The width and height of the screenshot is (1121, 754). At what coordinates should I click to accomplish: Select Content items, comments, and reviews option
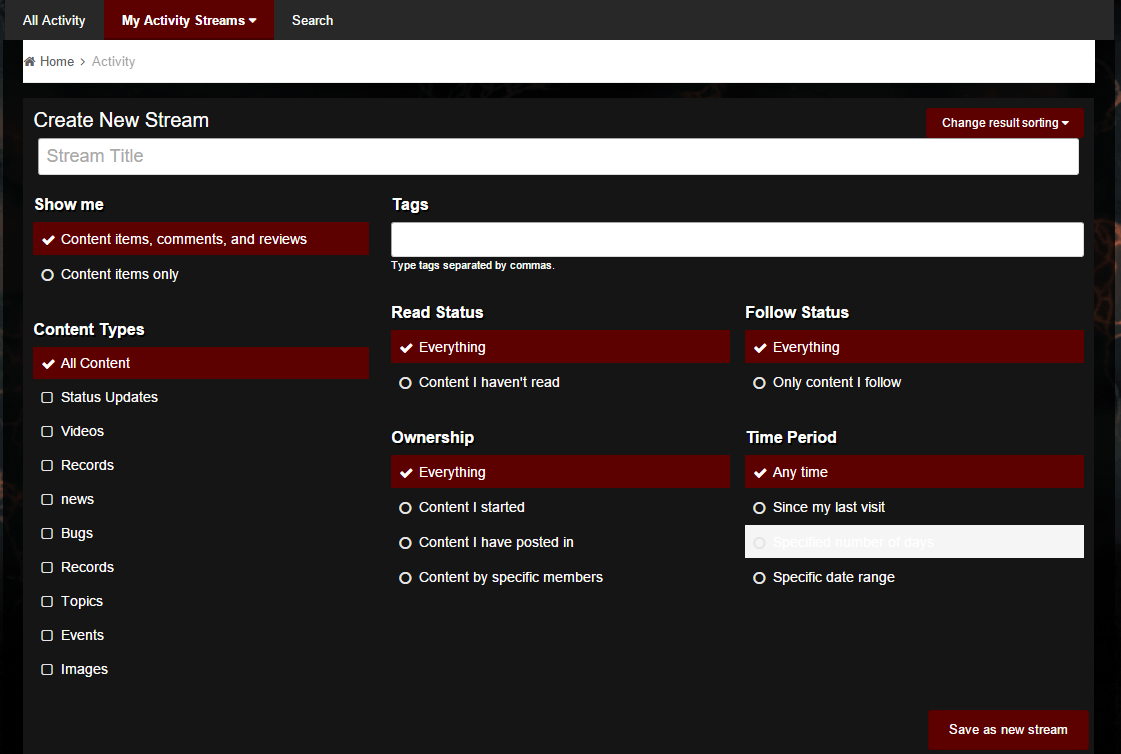tap(201, 239)
